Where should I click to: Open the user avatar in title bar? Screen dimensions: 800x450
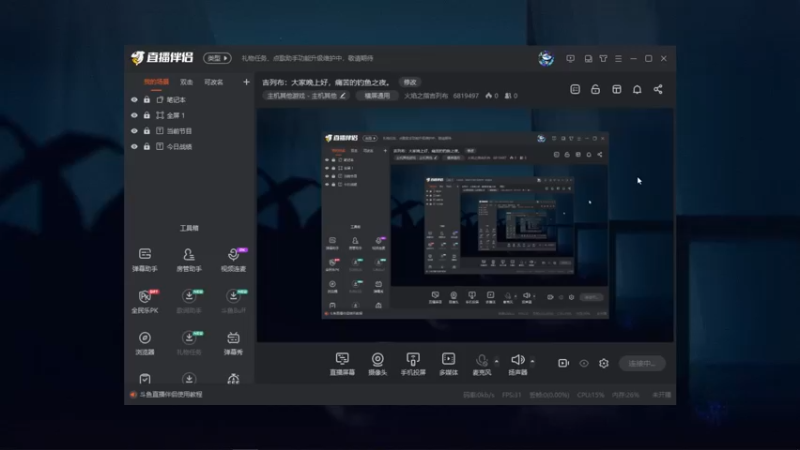[546, 58]
